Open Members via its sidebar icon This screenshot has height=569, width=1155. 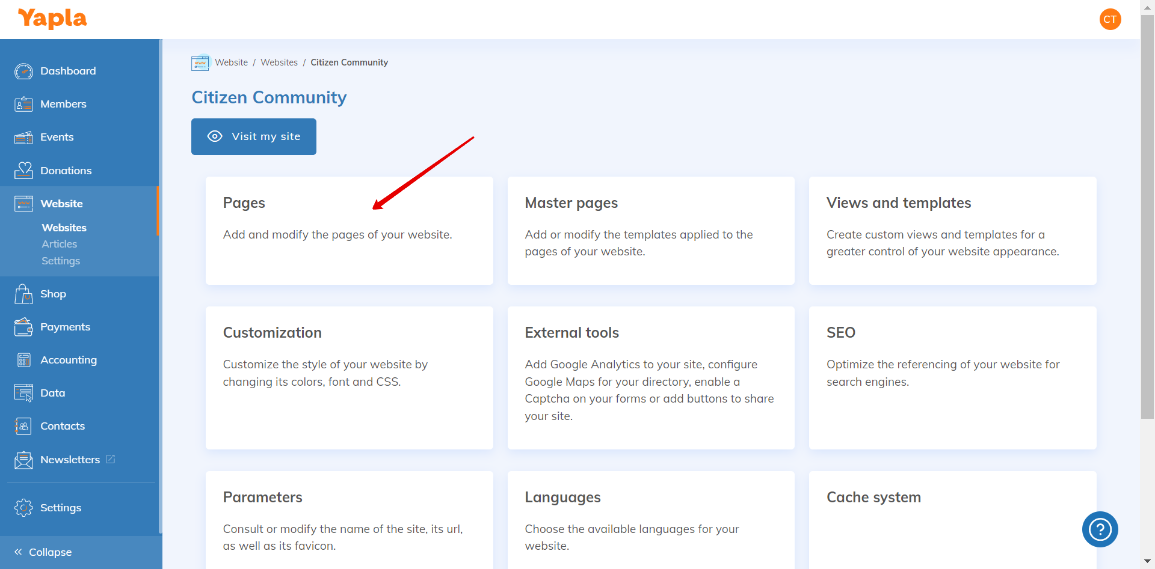click(23, 104)
